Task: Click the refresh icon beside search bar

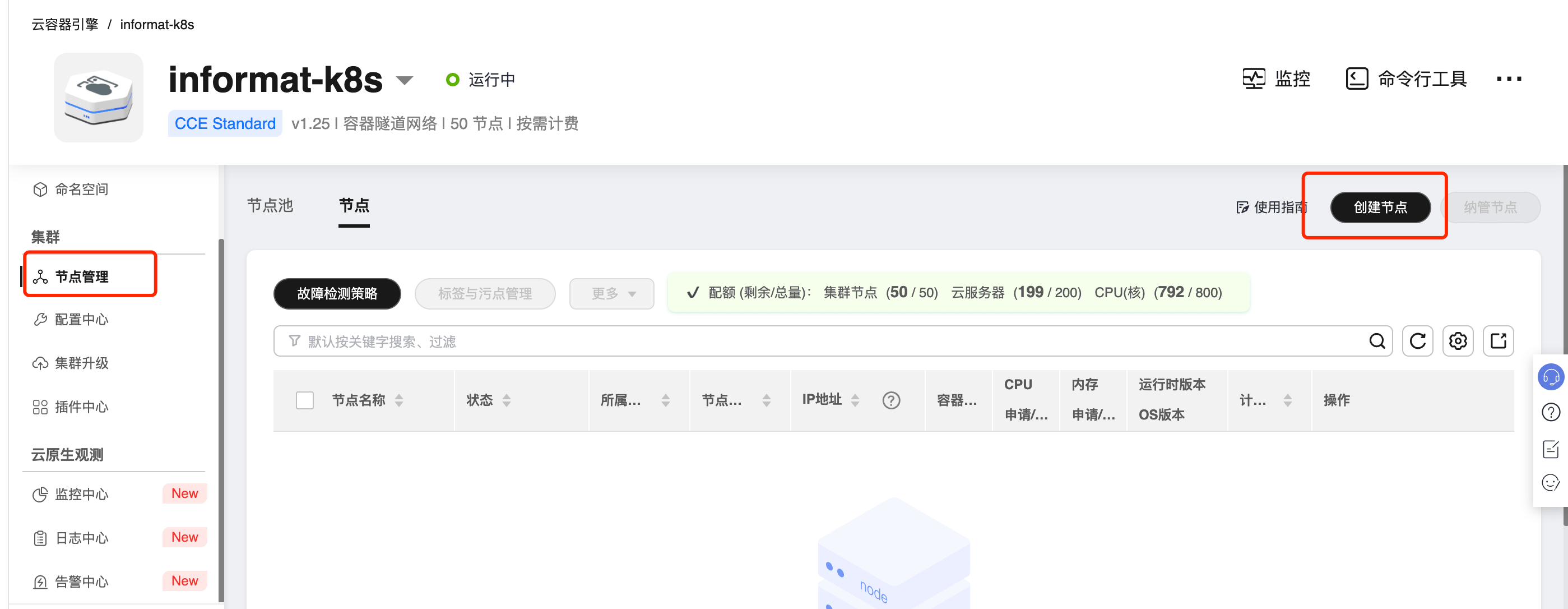Action: (1417, 341)
